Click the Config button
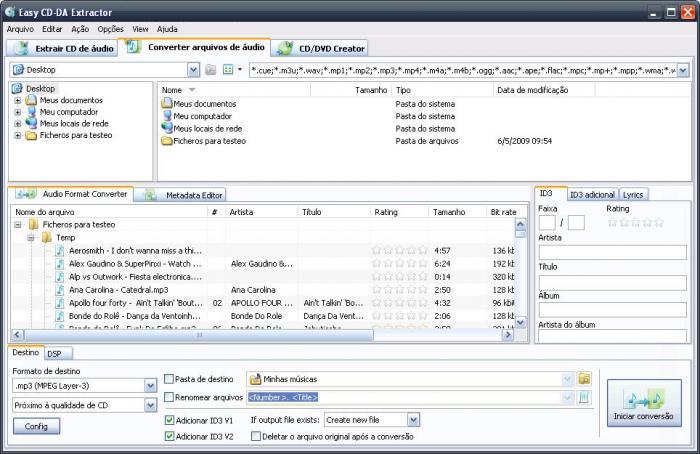The image size is (700, 454). 36,426
